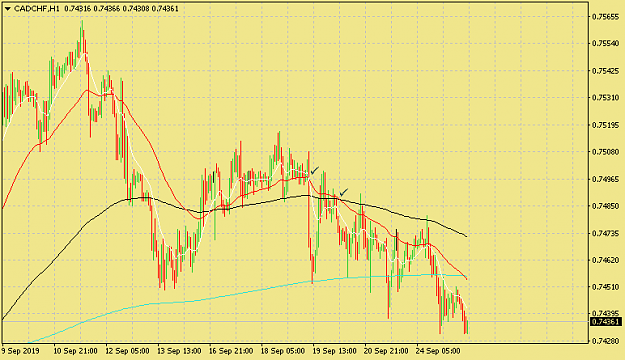This screenshot has height=360, width=625.
Task: Select the 0.74361 current price label
Action: (x=606, y=322)
